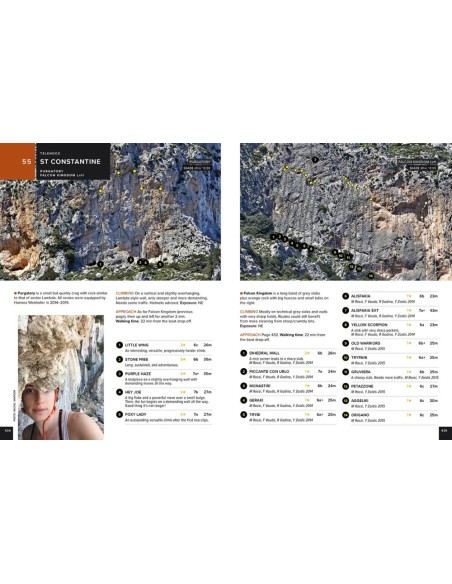Viewport: 452px width, 584px height.
Task: Click the bold 'Falcon Kingdom' paragraph opener
Action: coord(258,293)
